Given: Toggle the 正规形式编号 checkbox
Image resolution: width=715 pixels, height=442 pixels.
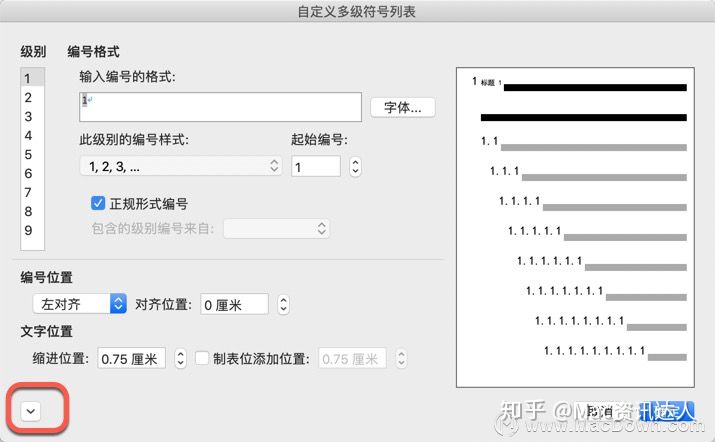Looking at the screenshot, I should point(98,203).
